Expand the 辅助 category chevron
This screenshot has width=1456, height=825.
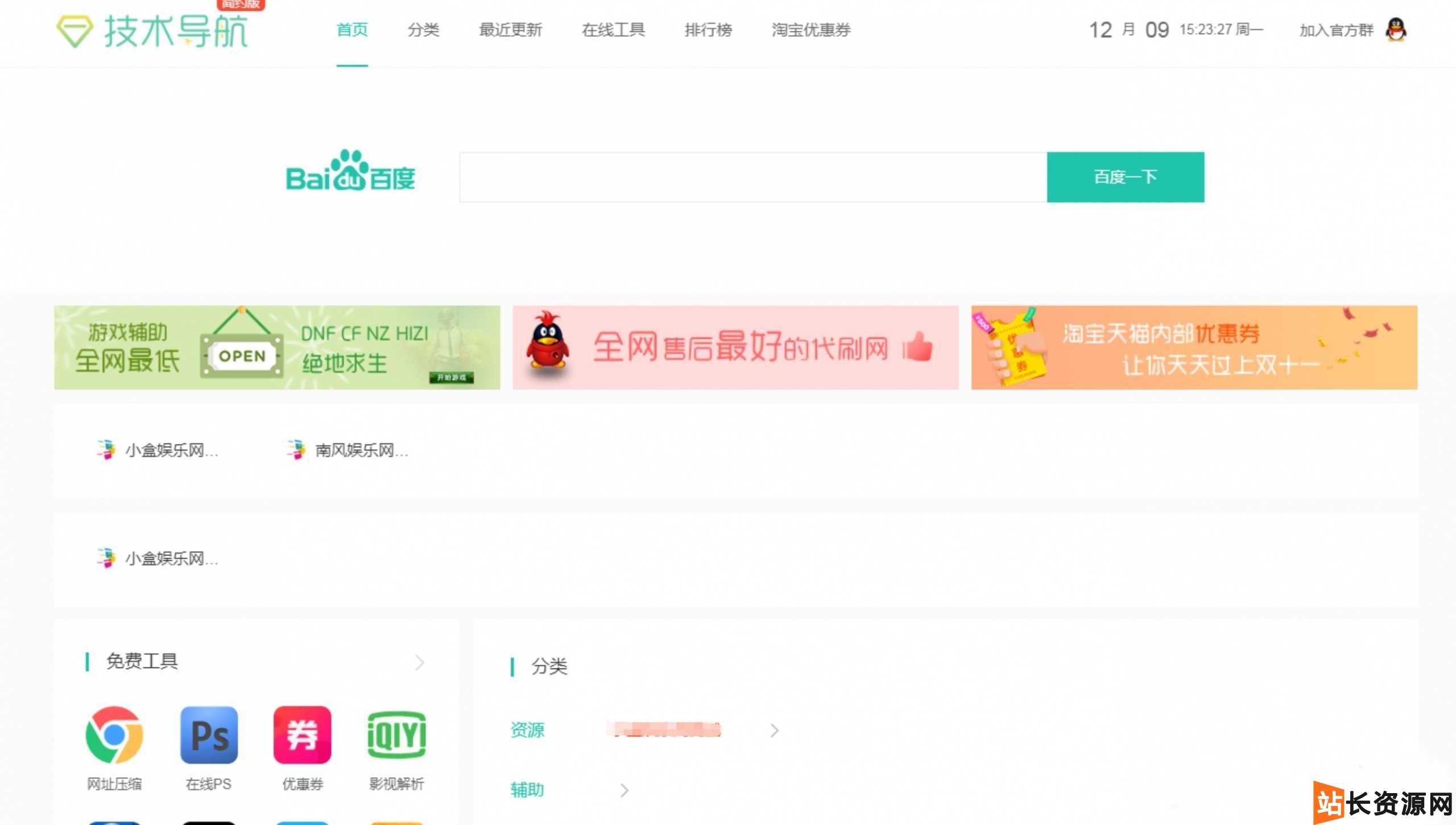pyautogui.click(x=624, y=790)
